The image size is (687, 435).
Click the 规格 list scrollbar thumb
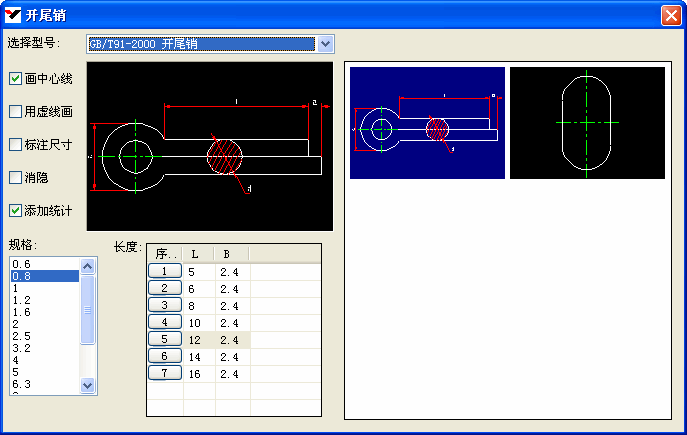(88, 310)
